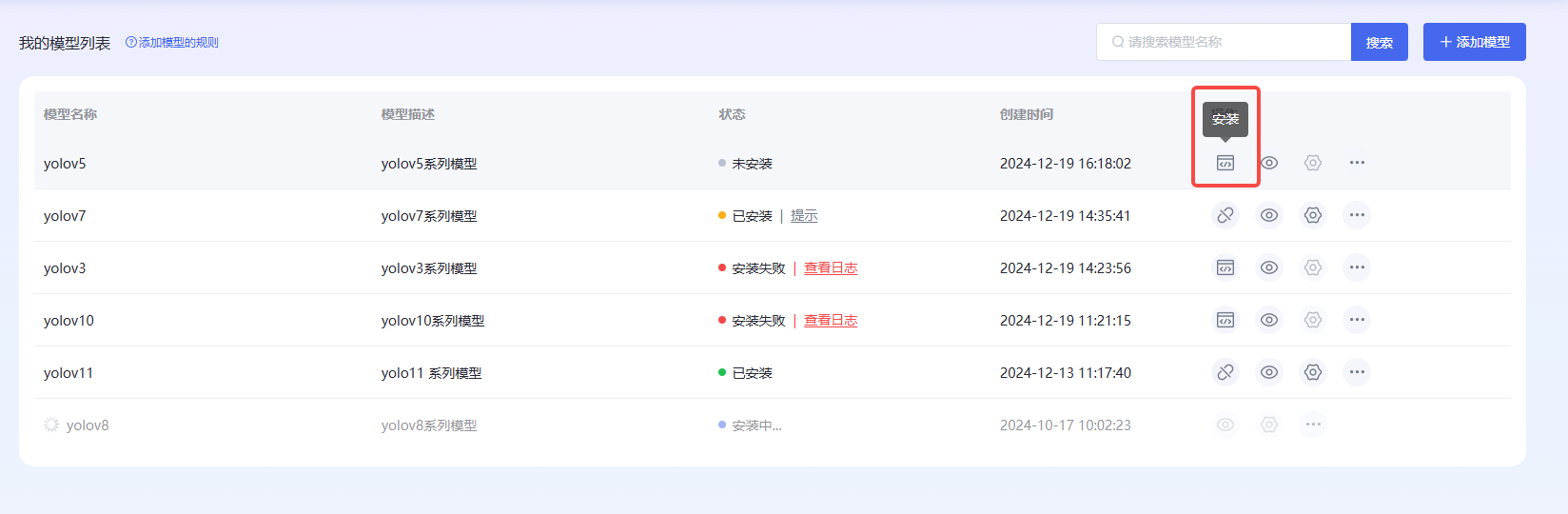Click the eye icon in yolov8 row
This screenshot has height=514, width=1568.
(1225, 425)
